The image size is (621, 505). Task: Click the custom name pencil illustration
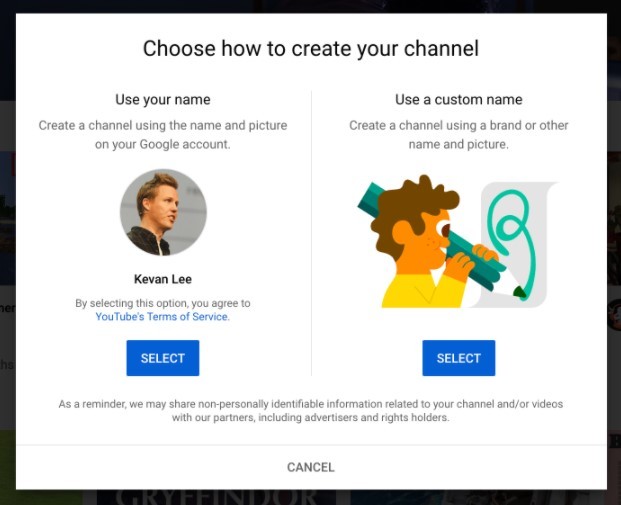[457, 241]
